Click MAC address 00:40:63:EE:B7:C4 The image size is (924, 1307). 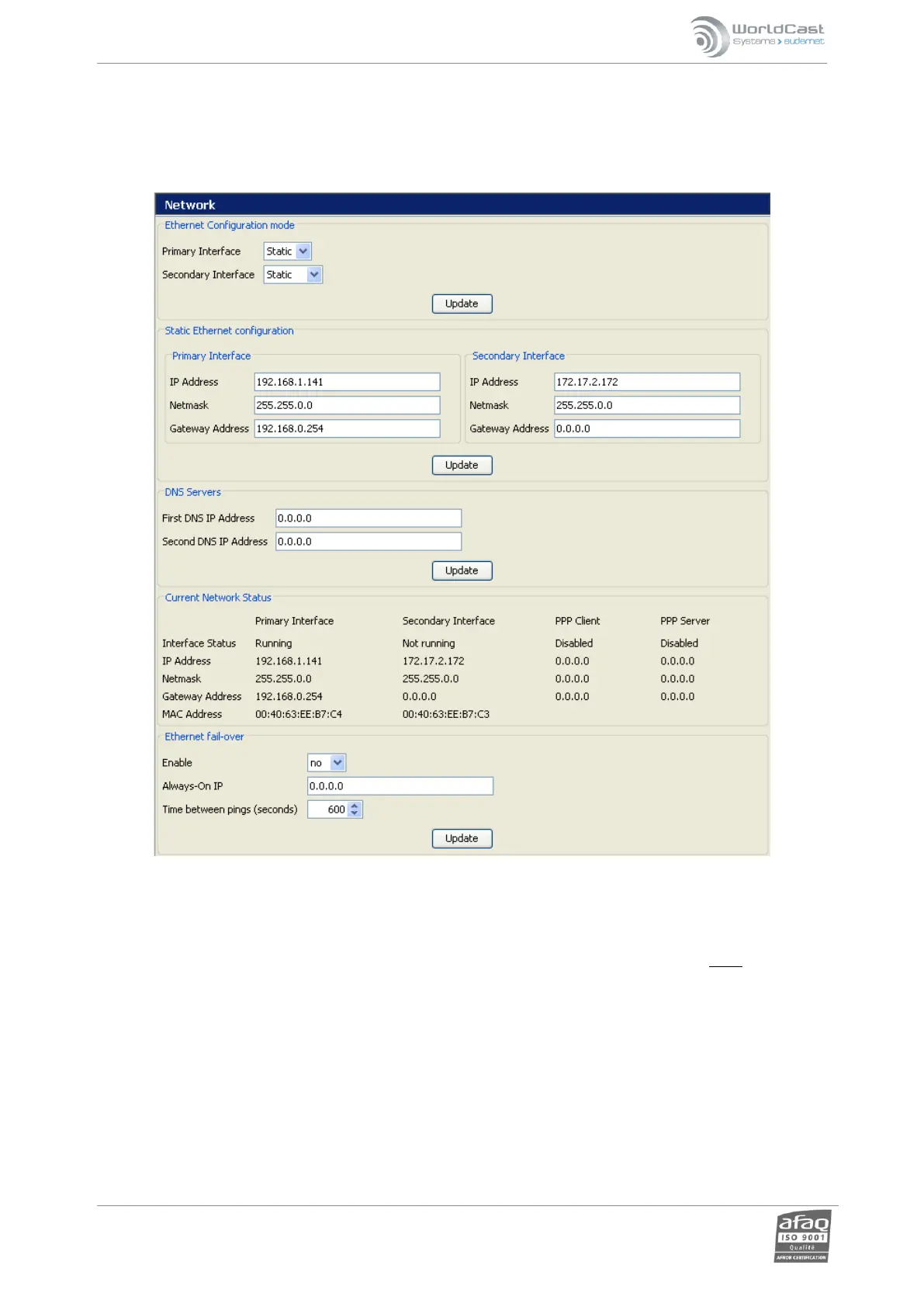[x=299, y=714]
